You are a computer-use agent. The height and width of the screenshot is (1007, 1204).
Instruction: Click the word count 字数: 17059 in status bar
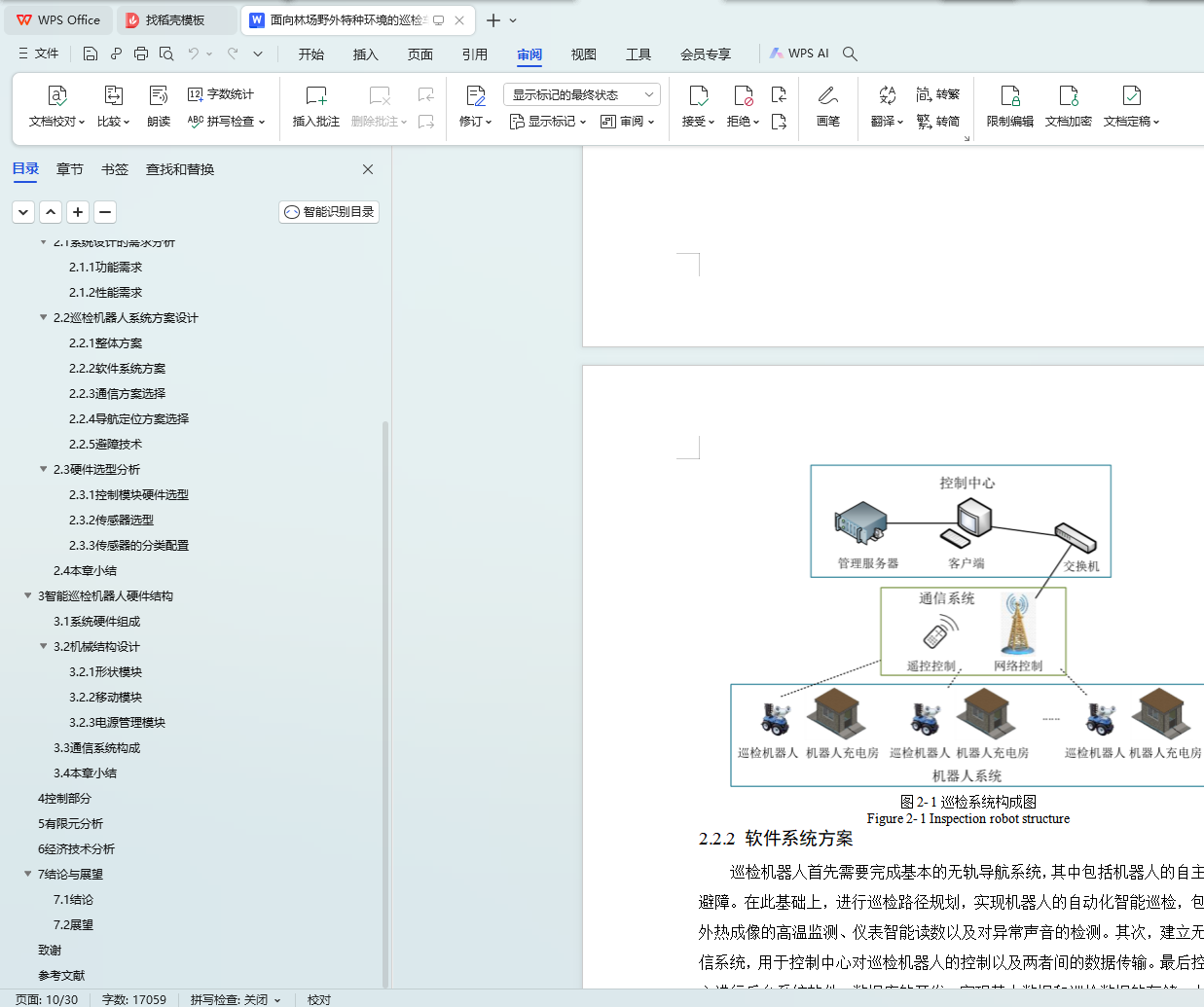tap(134, 999)
